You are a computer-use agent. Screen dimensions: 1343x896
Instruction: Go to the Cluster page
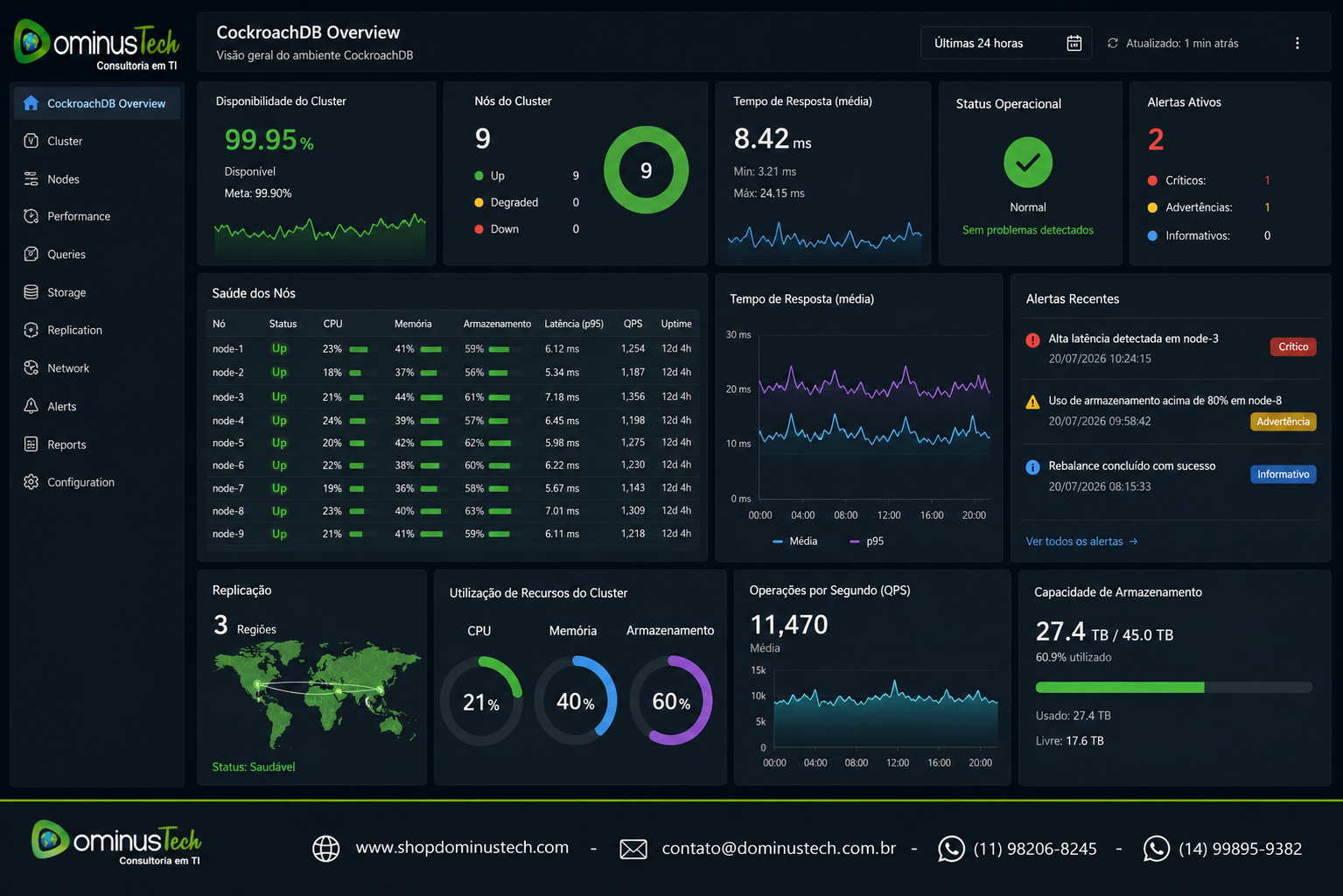65,141
